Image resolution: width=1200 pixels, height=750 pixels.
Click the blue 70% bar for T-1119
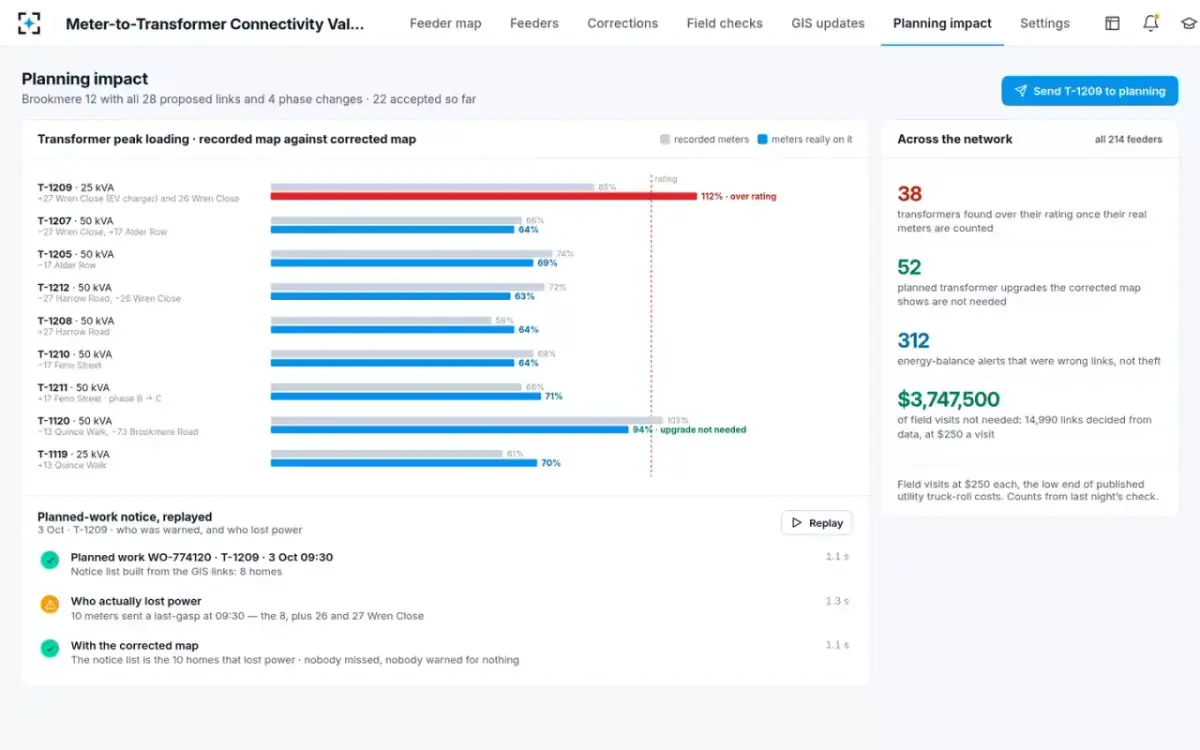403,463
